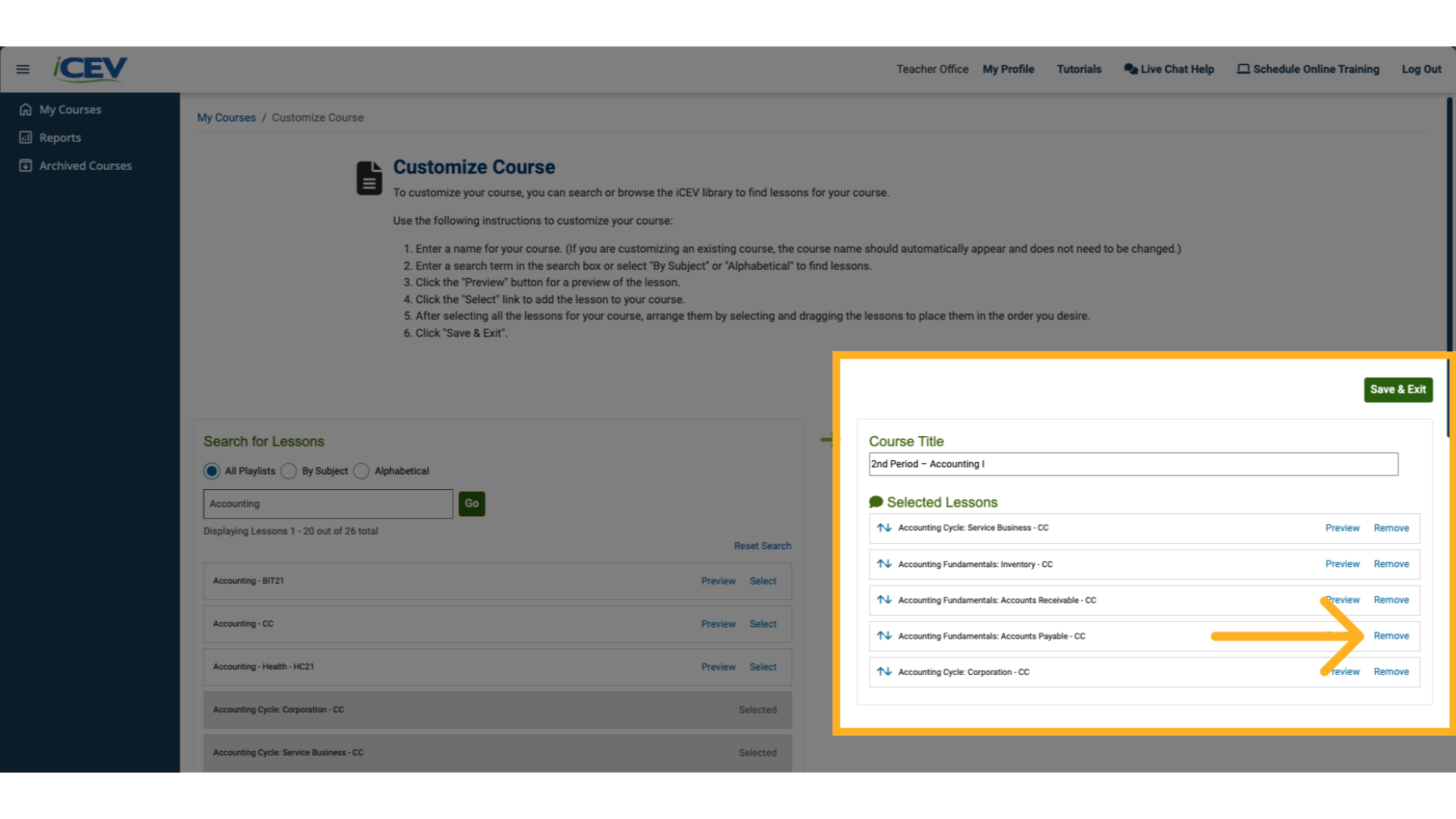Click the lesson search box containing Accounting
The height and width of the screenshot is (819, 1456).
[328, 504]
